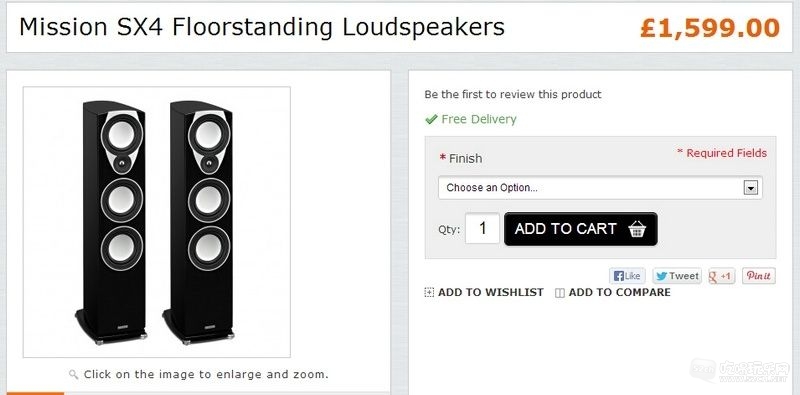Viewport: 800px width, 395px height.
Task: Click the right speaker in product image
Action: pos(199,222)
